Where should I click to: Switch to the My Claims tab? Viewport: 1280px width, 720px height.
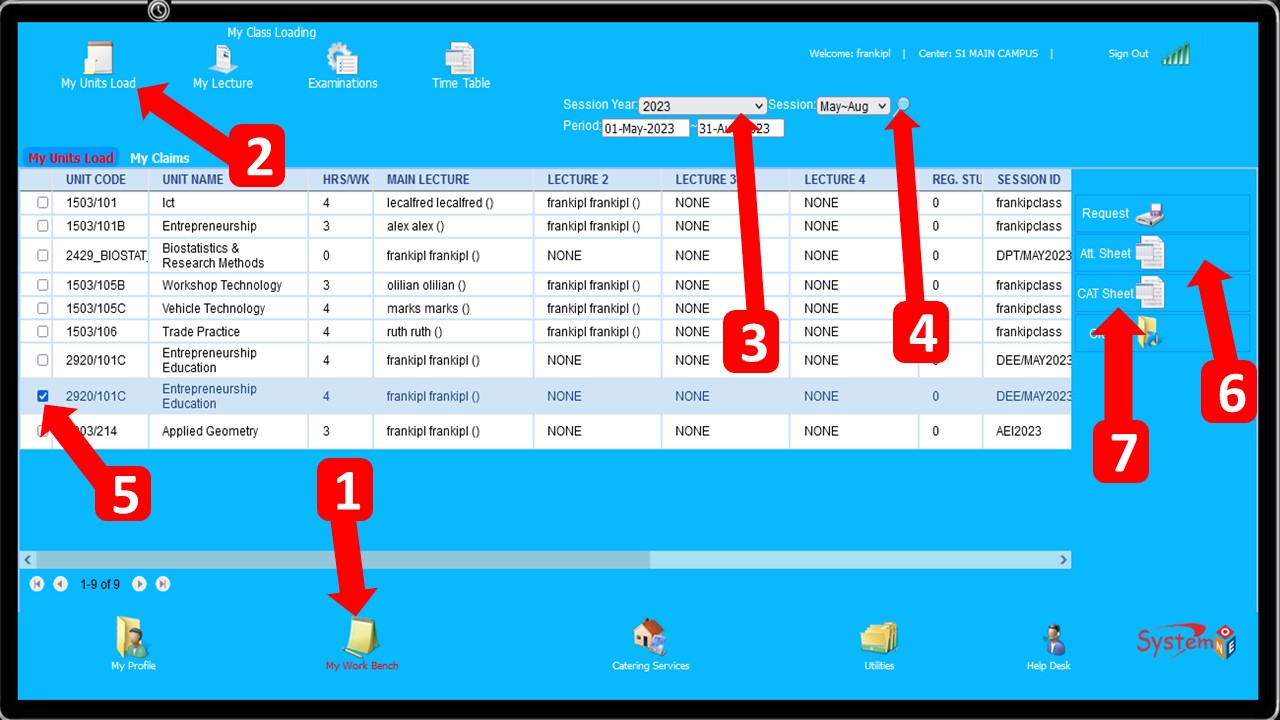pos(160,158)
